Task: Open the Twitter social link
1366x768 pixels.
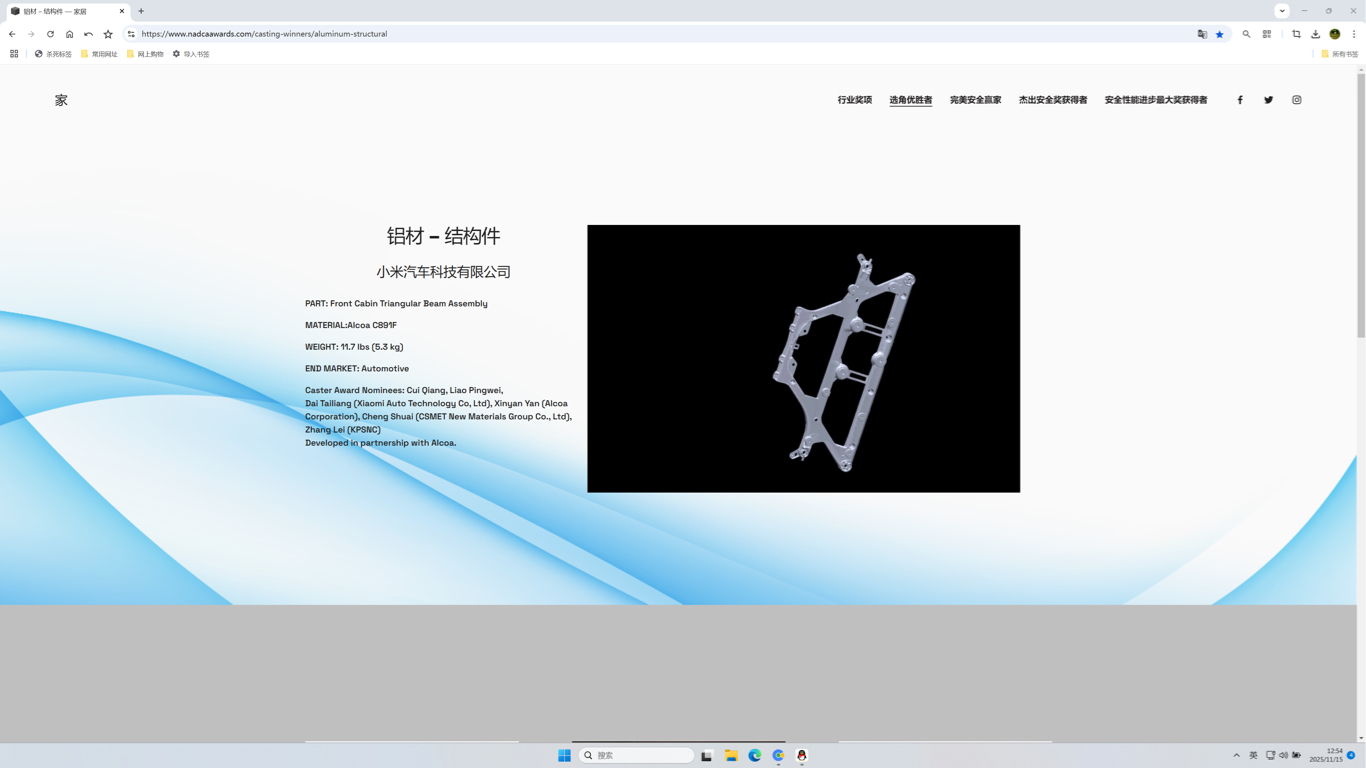Action: [1268, 100]
